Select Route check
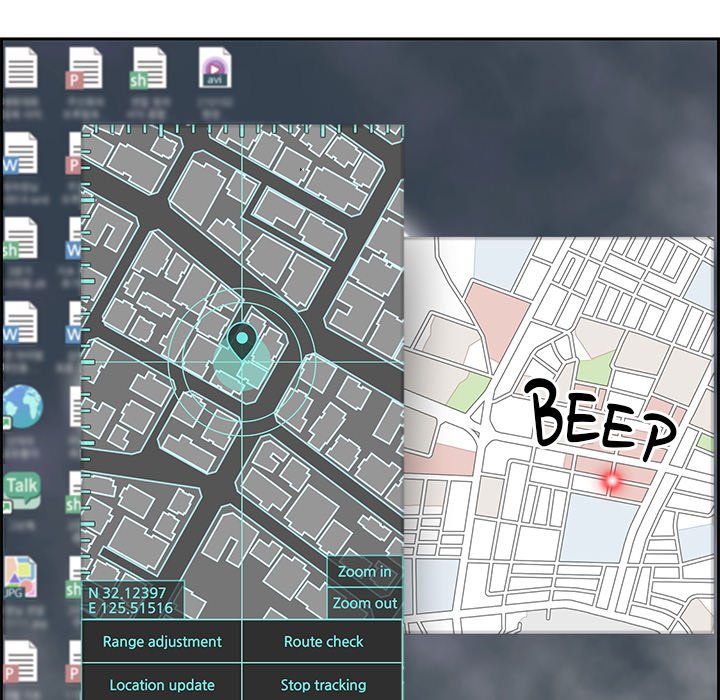 [323, 641]
